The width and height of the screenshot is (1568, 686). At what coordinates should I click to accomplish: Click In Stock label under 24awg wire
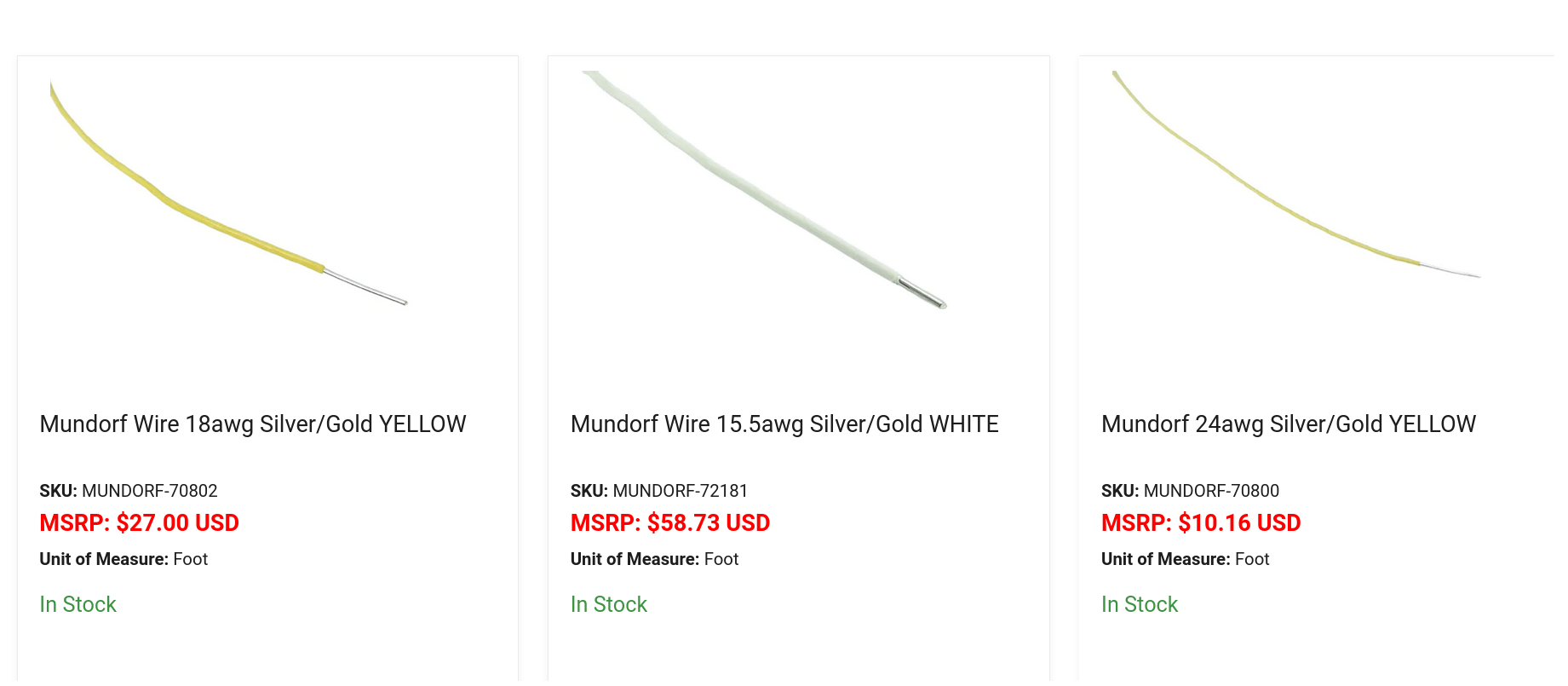(1140, 604)
